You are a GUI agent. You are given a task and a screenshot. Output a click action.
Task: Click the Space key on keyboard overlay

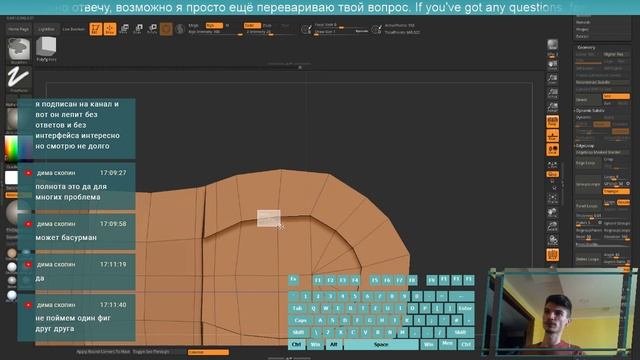381,344
